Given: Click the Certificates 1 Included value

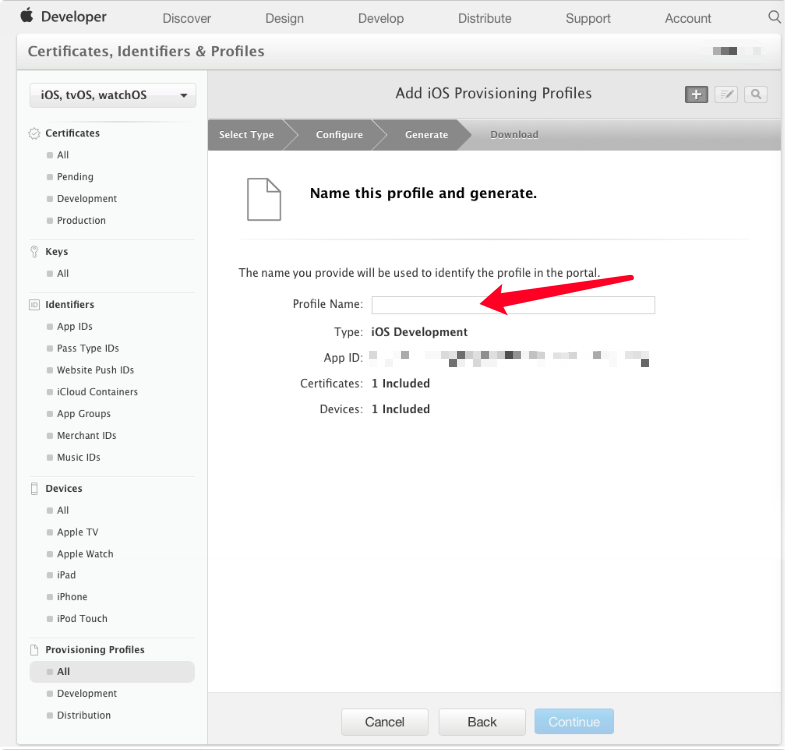Looking at the screenshot, I should [x=401, y=384].
